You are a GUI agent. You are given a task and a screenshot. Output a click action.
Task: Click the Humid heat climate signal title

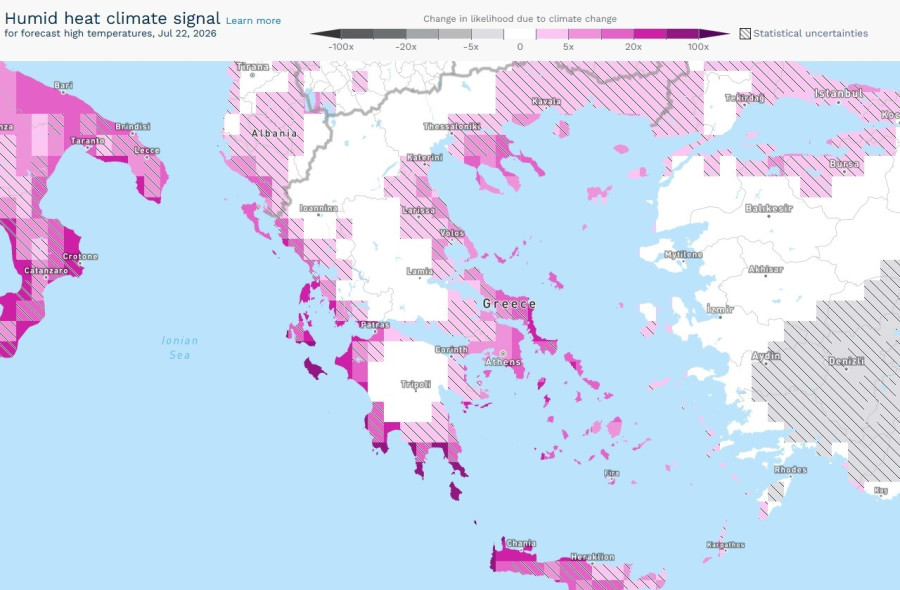pyautogui.click(x=112, y=18)
